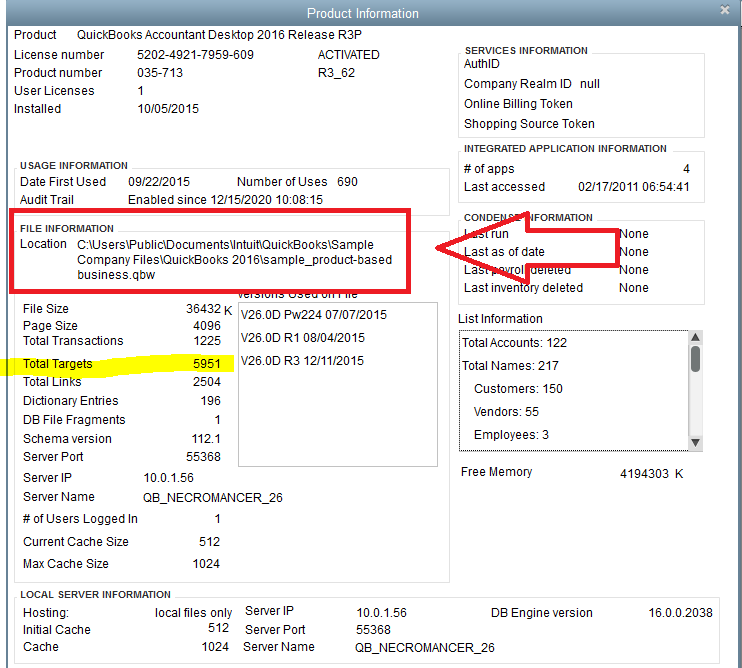Click Last inventory deleted None value

pos(634,288)
